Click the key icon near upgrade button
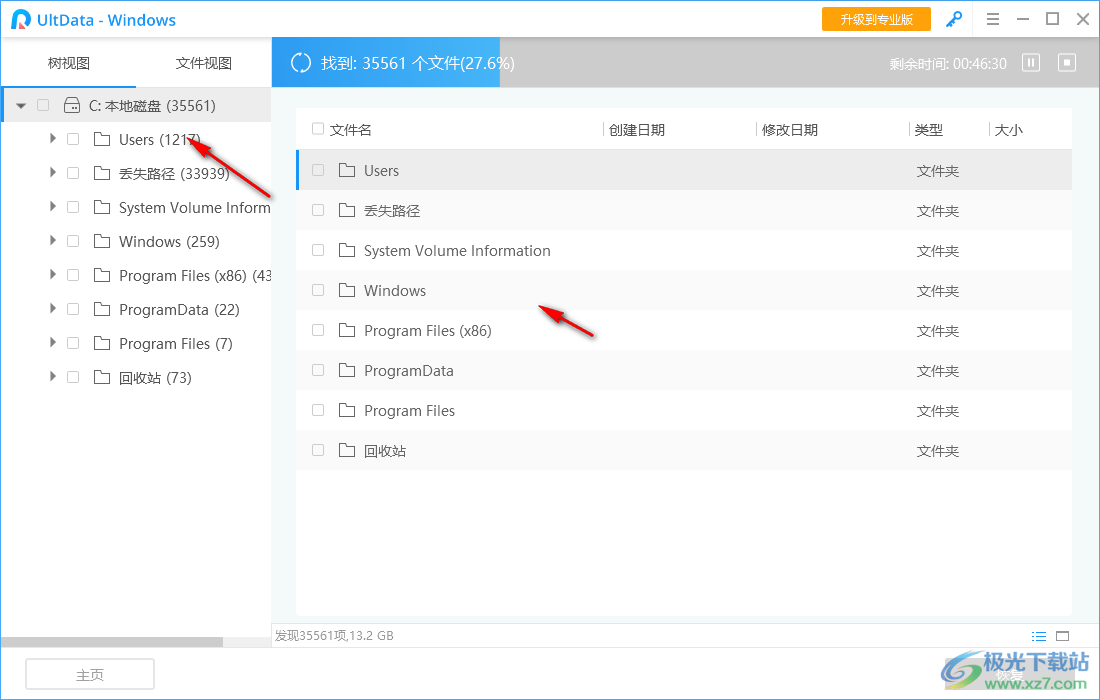This screenshot has width=1100, height=700. coord(954,19)
